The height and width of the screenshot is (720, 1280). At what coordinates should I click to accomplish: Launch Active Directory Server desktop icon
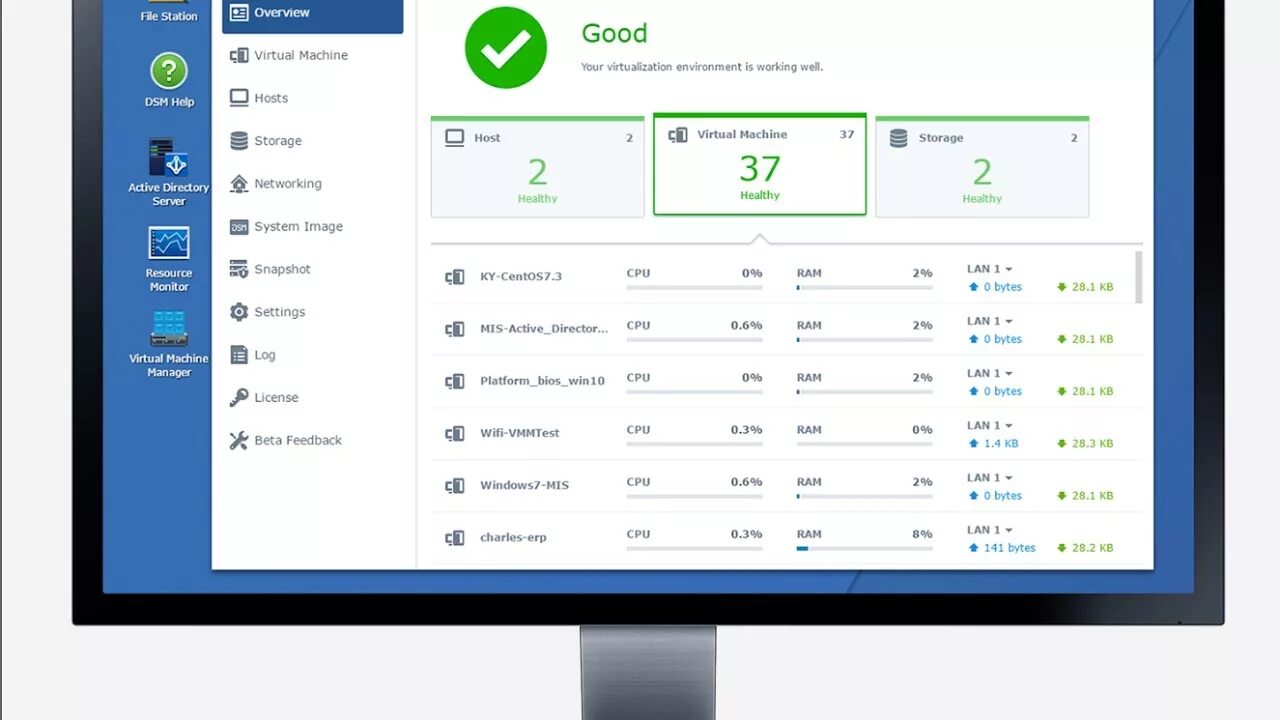(x=169, y=172)
